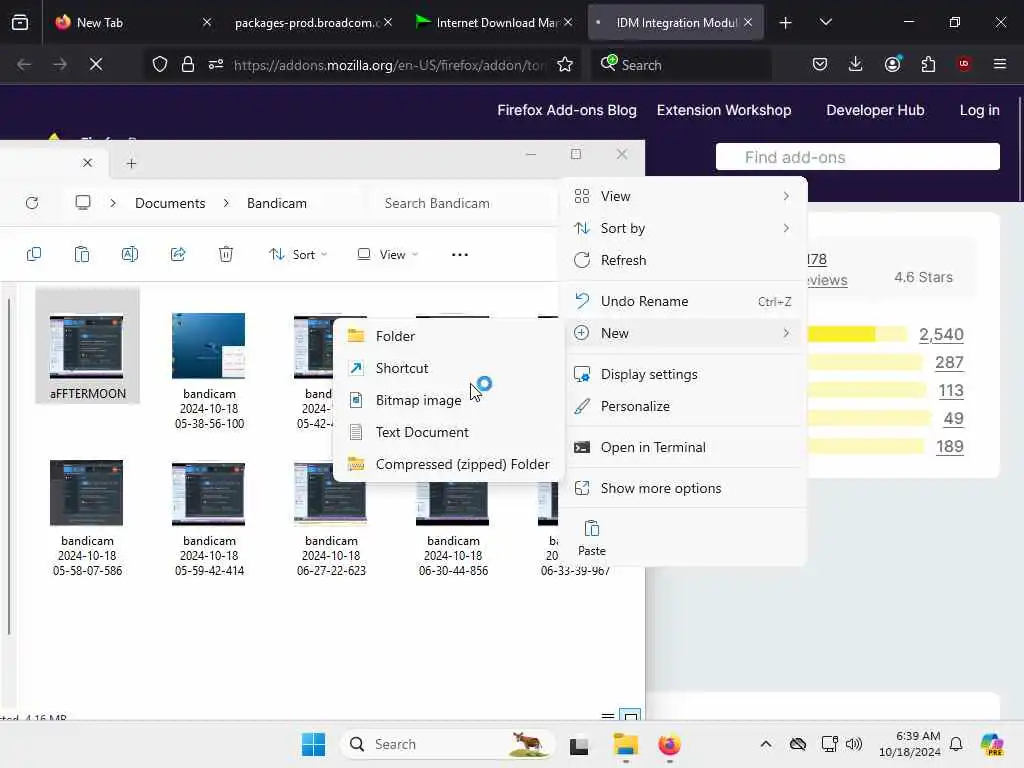Viewport: 1024px width, 768px height.
Task: Open Firefox downloads panel
Action: [856, 64]
